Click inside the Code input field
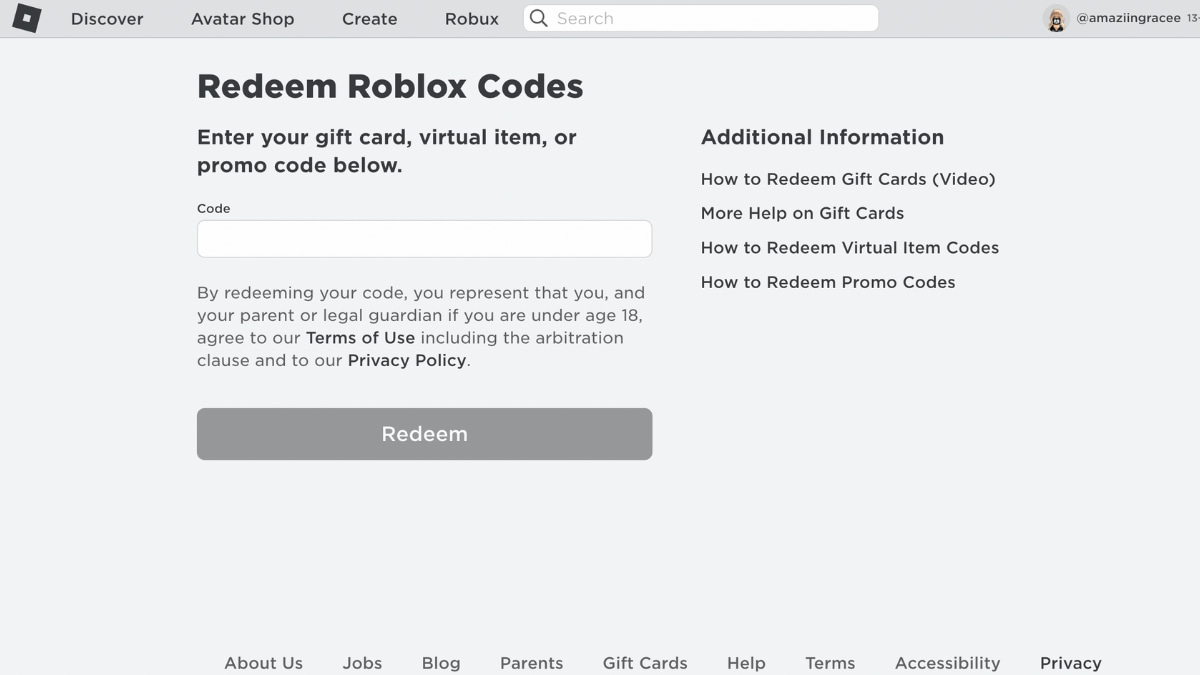This screenshot has width=1200, height=675. click(424, 238)
